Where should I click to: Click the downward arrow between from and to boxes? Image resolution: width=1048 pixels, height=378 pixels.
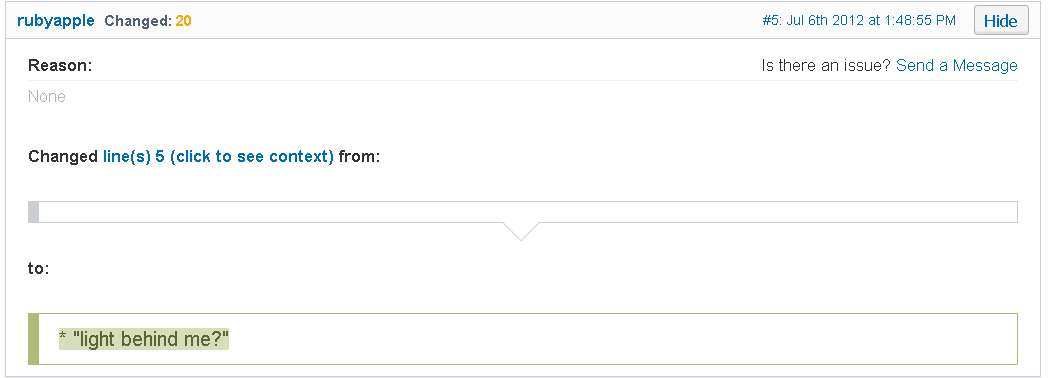pyautogui.click(x=520, y=231)
